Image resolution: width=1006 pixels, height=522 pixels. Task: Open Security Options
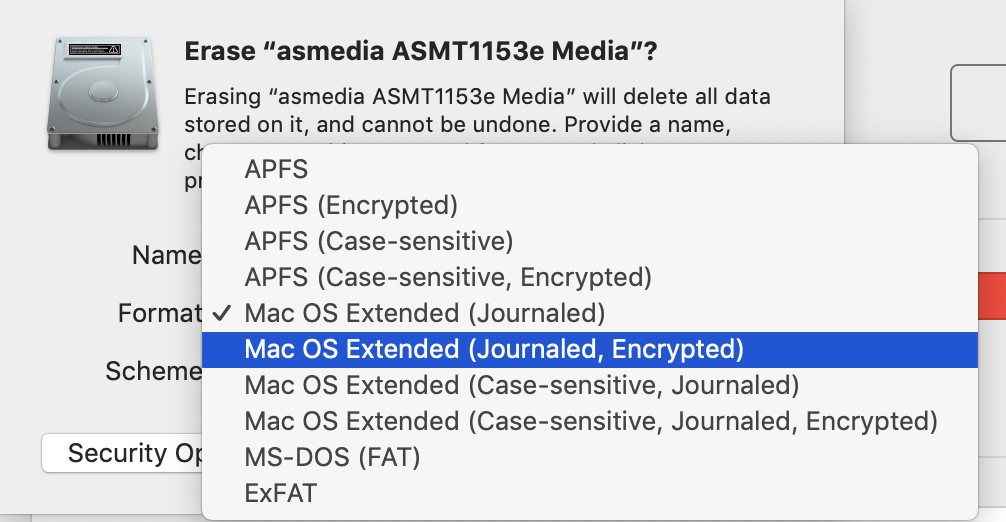122,453
